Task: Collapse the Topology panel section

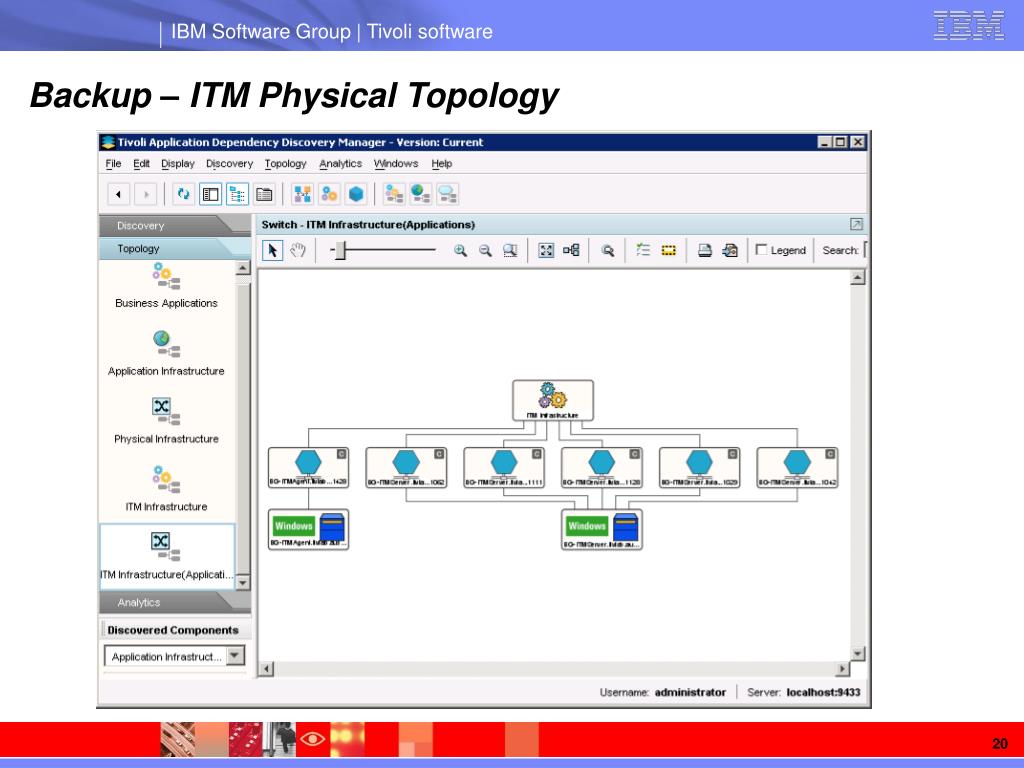Action: tap(173, 248)
